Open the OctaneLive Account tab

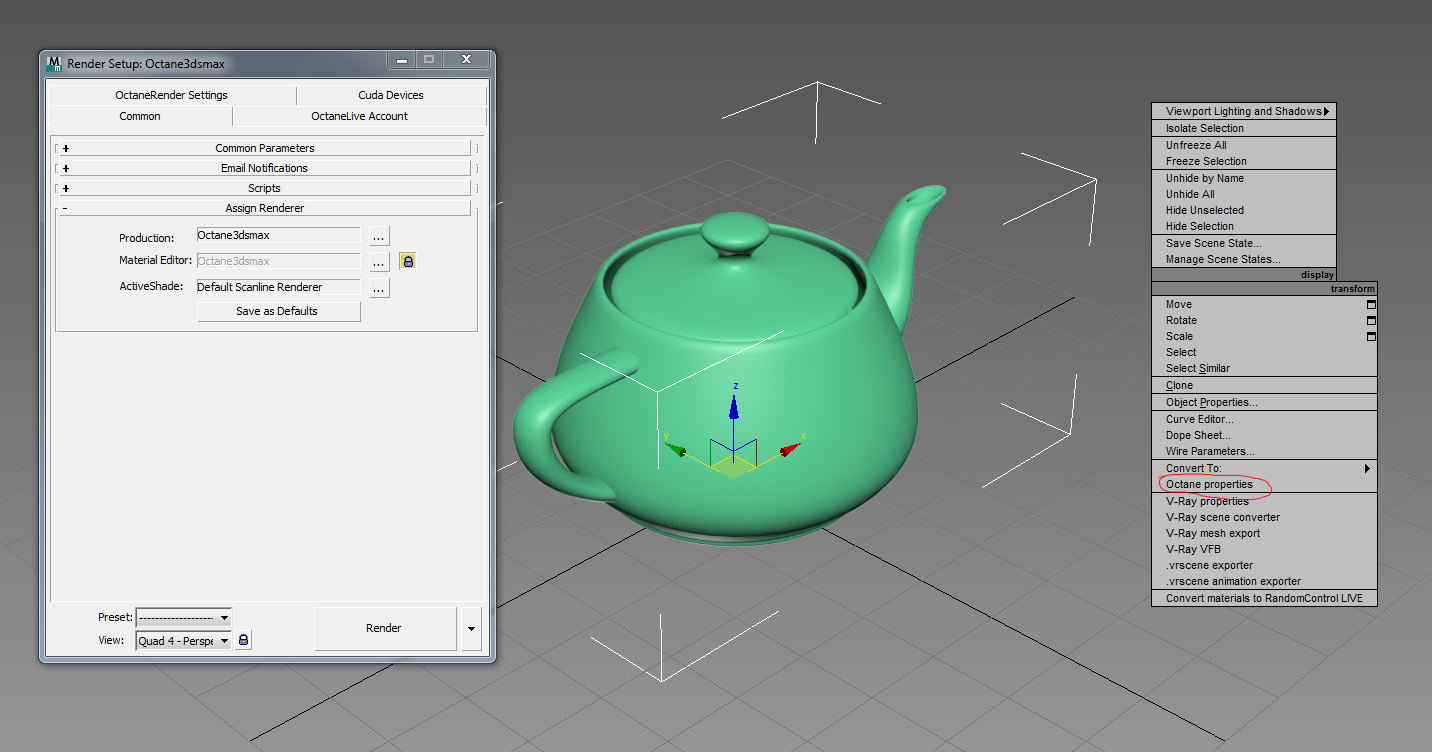point(360,116)
